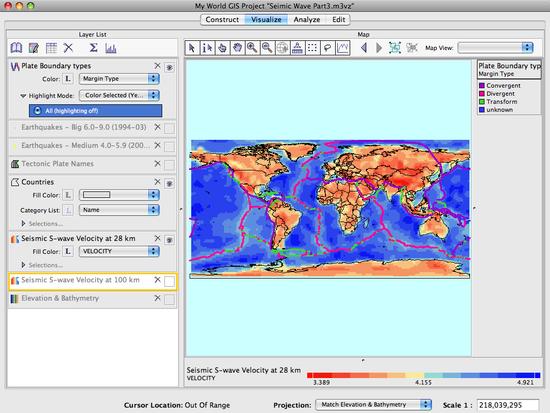Show the Earthquakes Big 6.0-9.0 layer
Screen dimensions: 550x413
click(x=169, y=128)
